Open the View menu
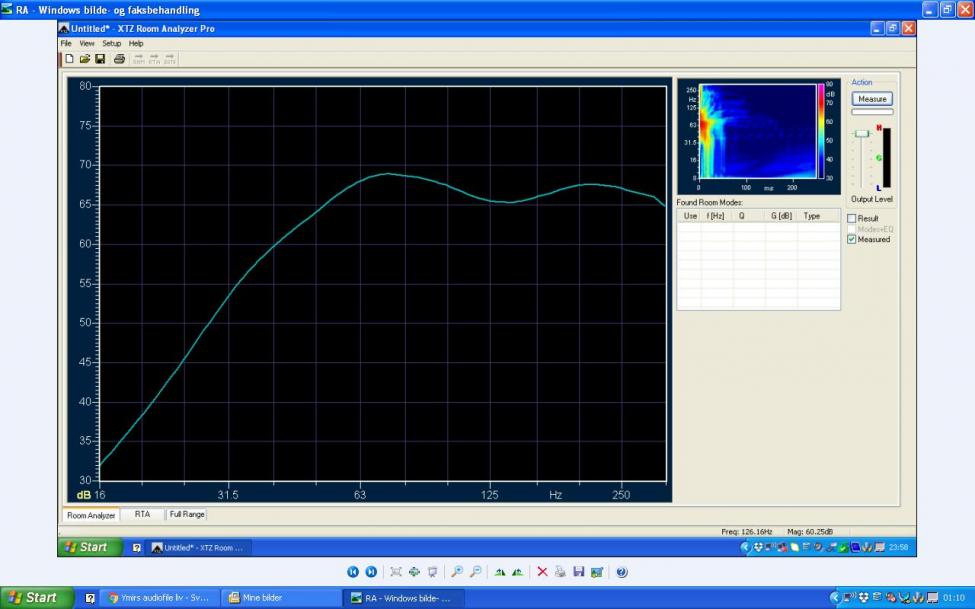Image resolution: width=975 pixels, height=609 pixels. click(x=87, y=44)
